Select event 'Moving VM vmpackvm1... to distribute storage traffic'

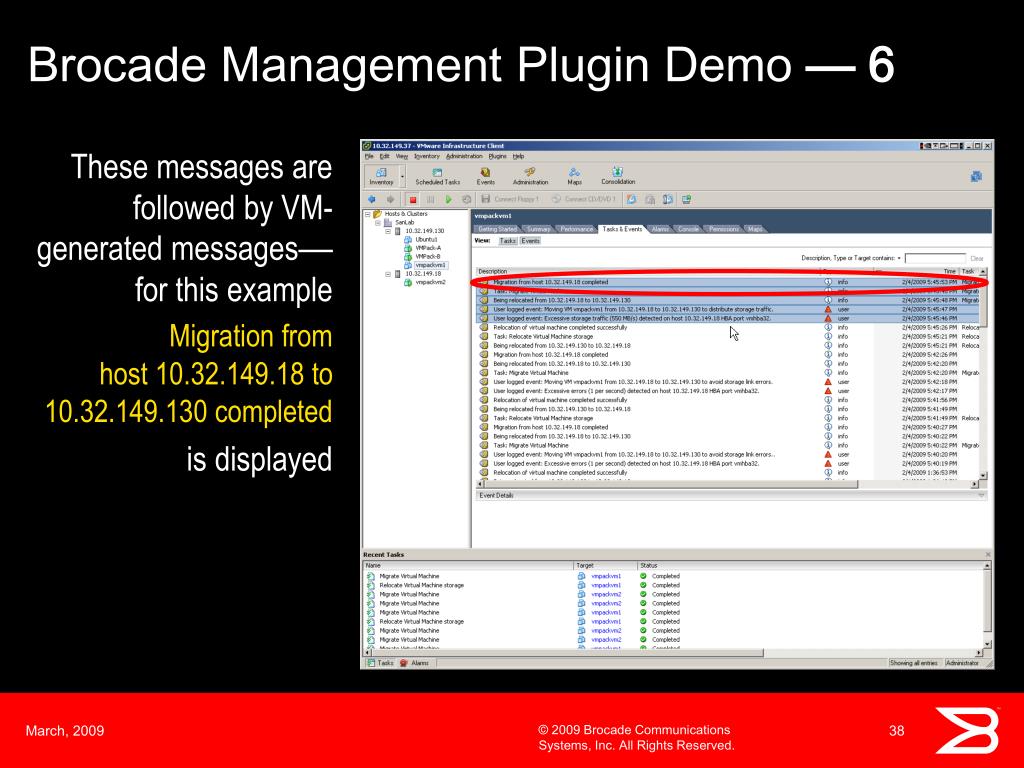click(728, 310)
